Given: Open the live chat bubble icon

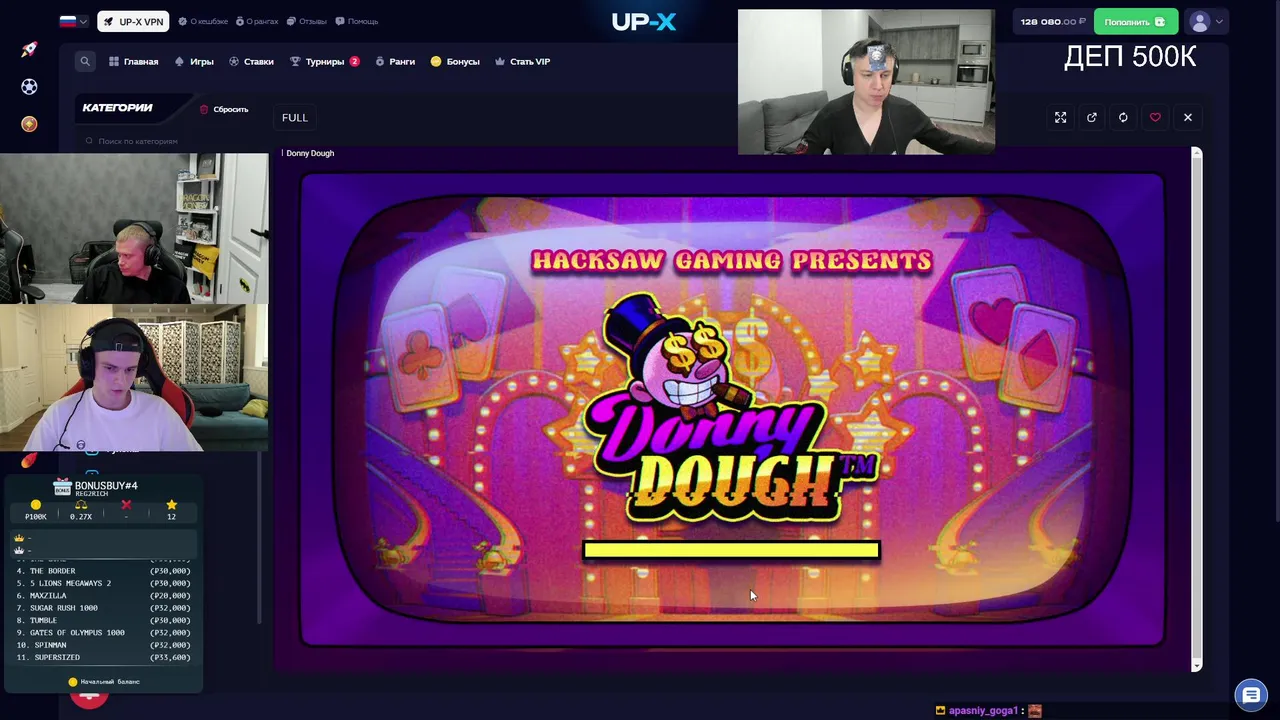Looking at the screenshot, I should click(1251, 694).
